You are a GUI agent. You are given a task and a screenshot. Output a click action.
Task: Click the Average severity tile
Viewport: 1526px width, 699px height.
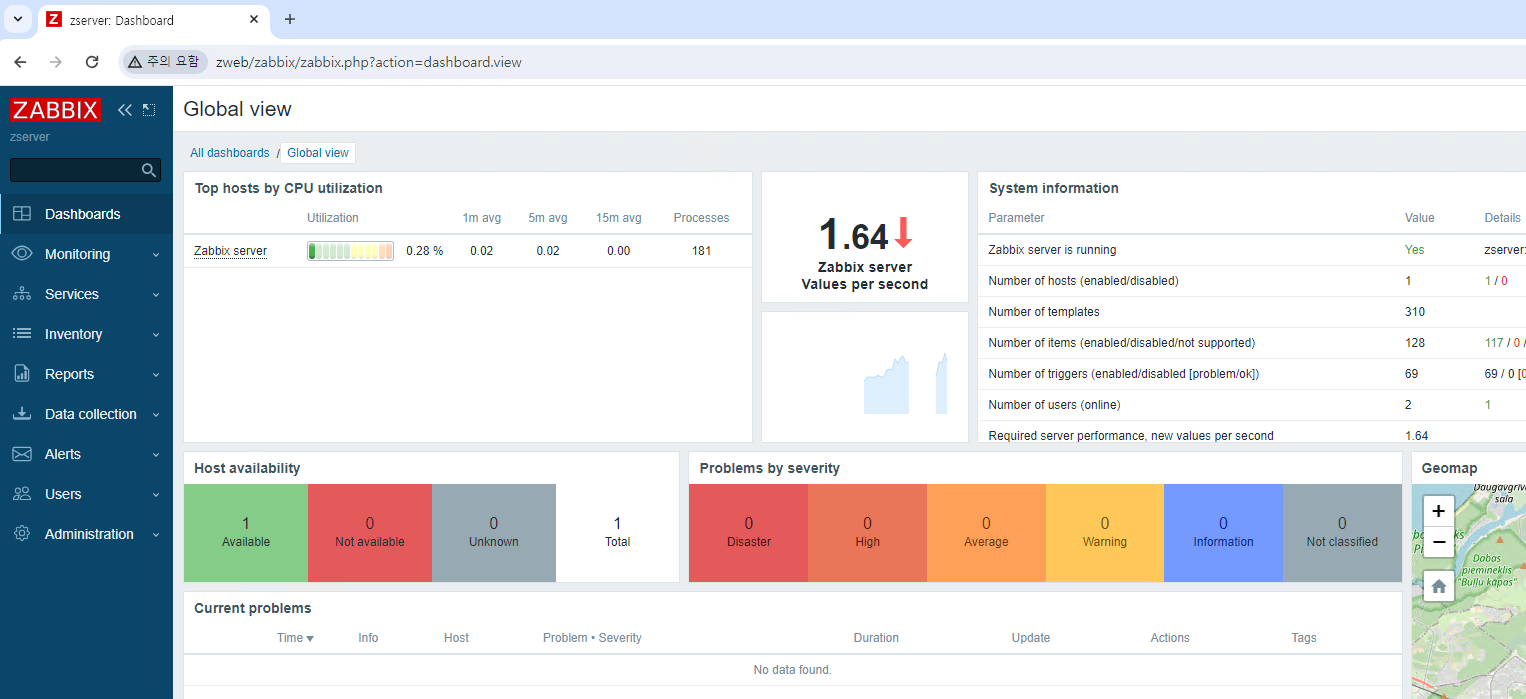point(986,533)
